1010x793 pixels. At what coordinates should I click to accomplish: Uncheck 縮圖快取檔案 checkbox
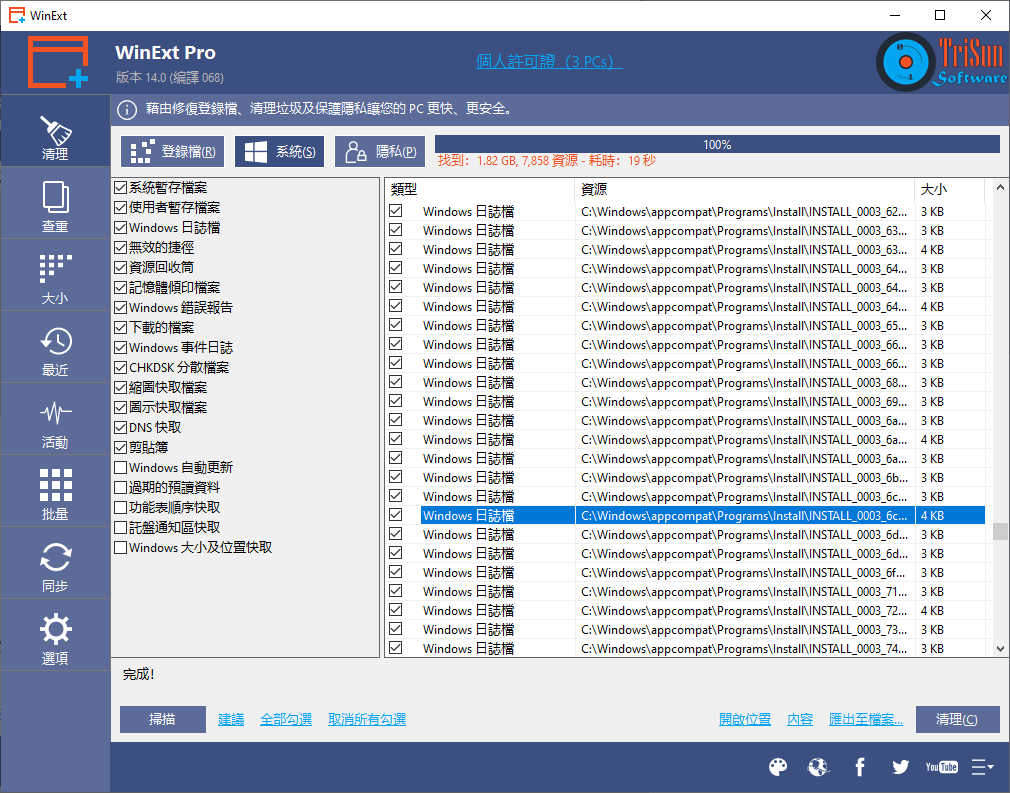point(120,387)
